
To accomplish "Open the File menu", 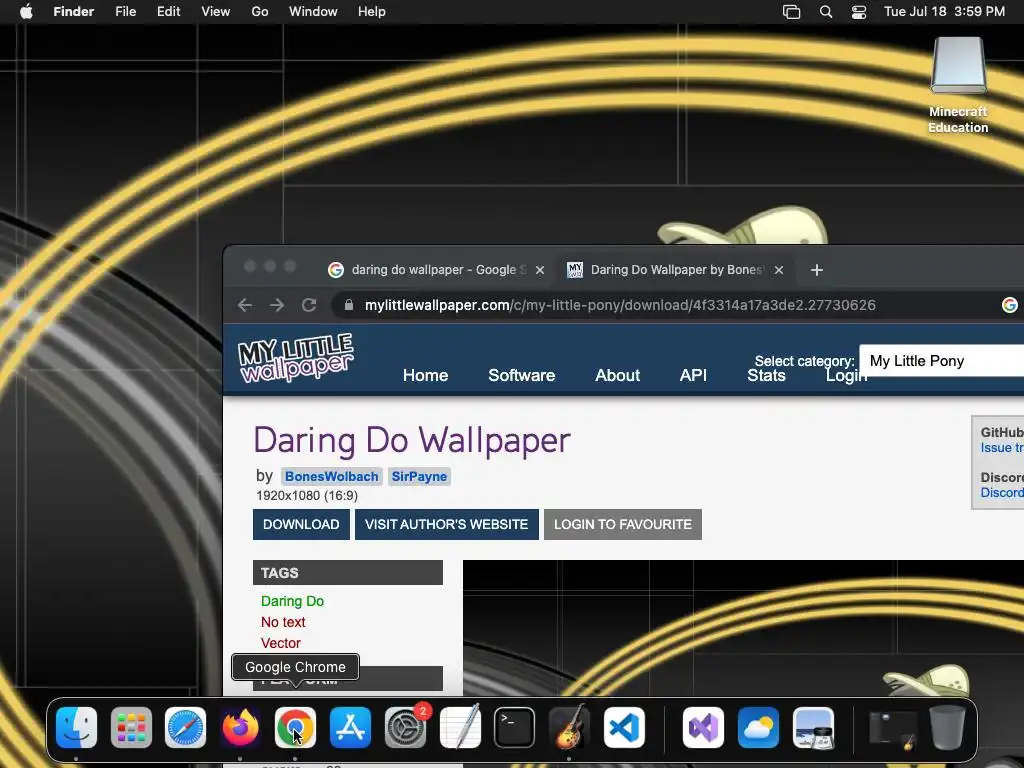I will coord(125,12).
